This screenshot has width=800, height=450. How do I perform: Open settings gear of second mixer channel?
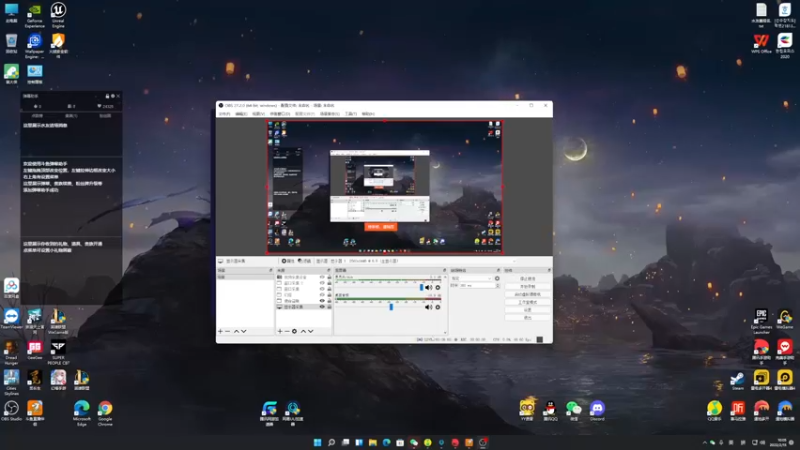coord(438,307)
